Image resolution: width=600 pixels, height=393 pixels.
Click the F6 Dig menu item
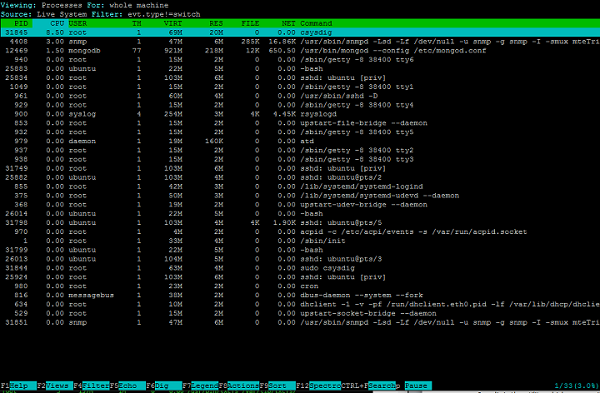tap(164, 385)
